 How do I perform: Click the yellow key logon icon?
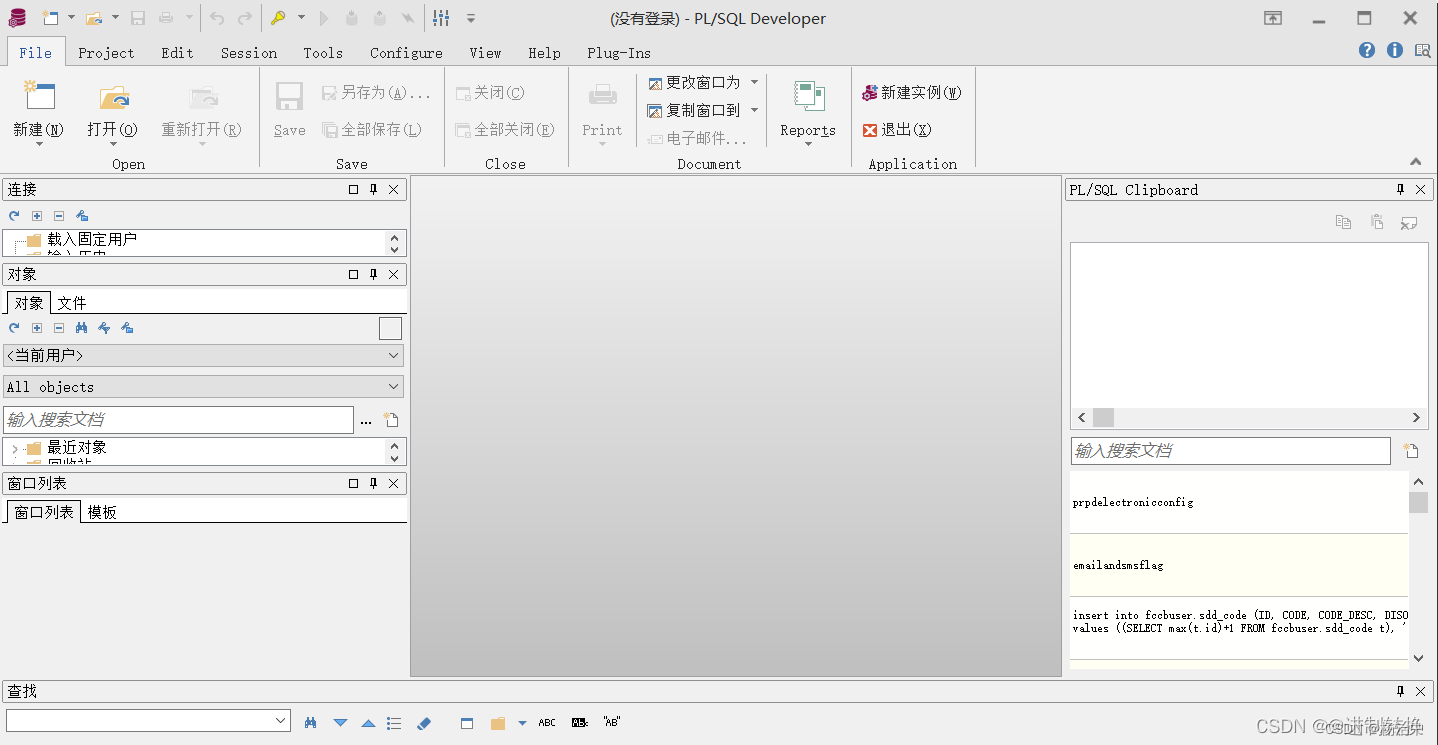pos(278,18)
